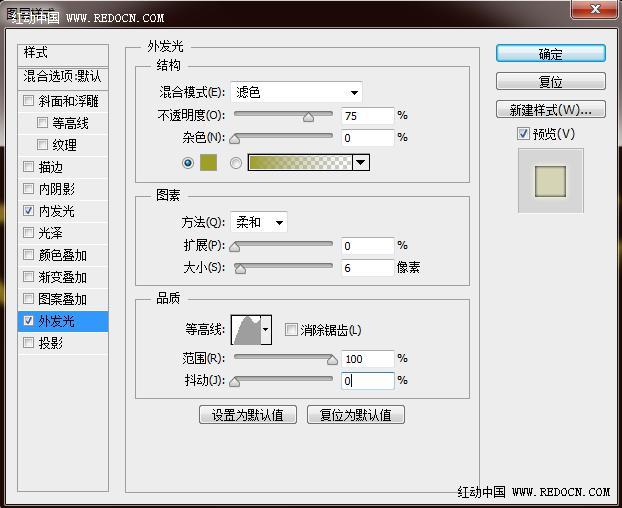Enable the 投影 drop shadow checkbox
622x508 pixels.
pos(28,342)
